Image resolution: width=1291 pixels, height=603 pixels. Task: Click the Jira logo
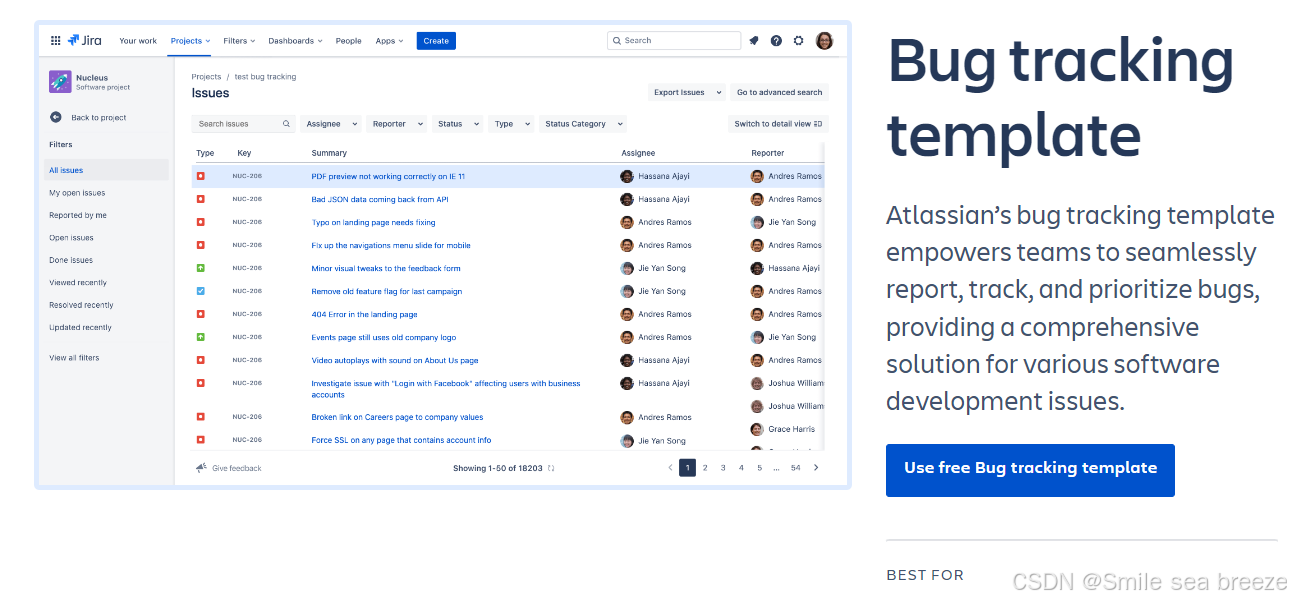pos(83,41)
